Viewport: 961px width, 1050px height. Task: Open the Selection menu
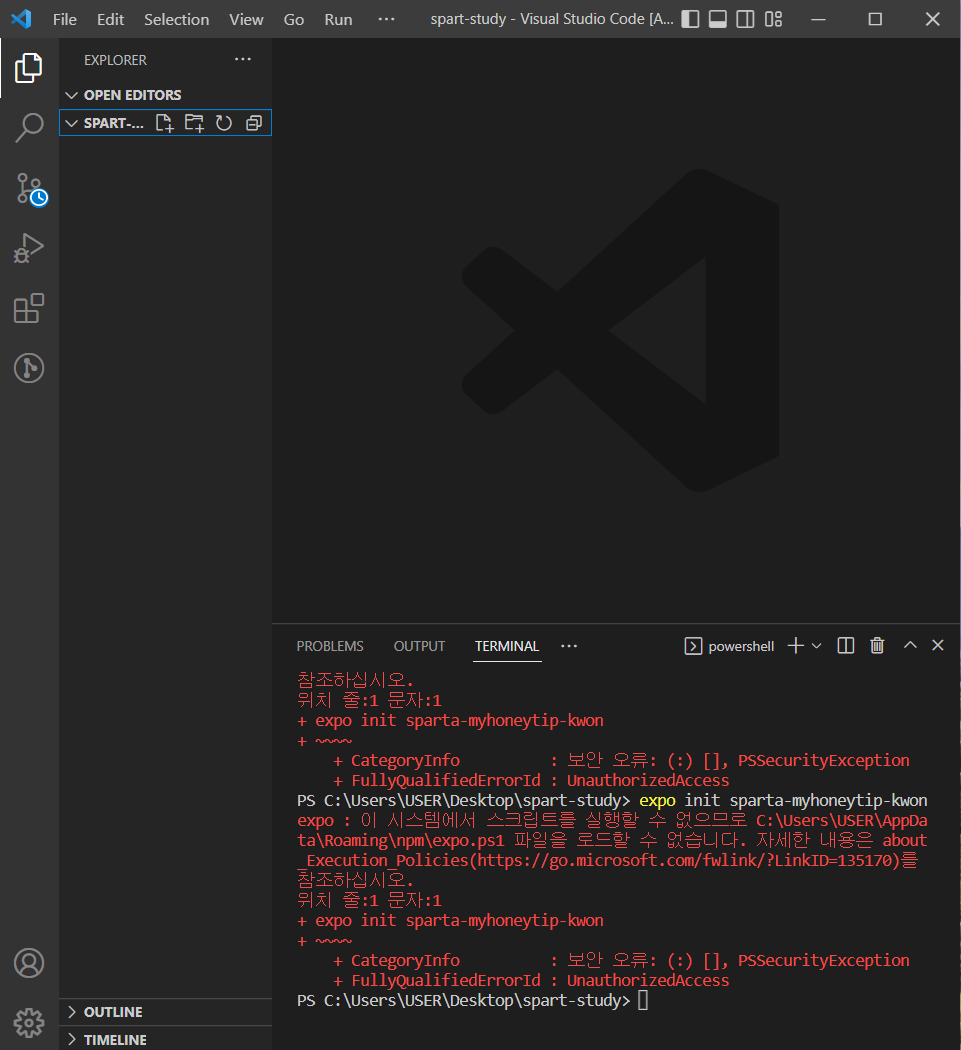[176, 19]
